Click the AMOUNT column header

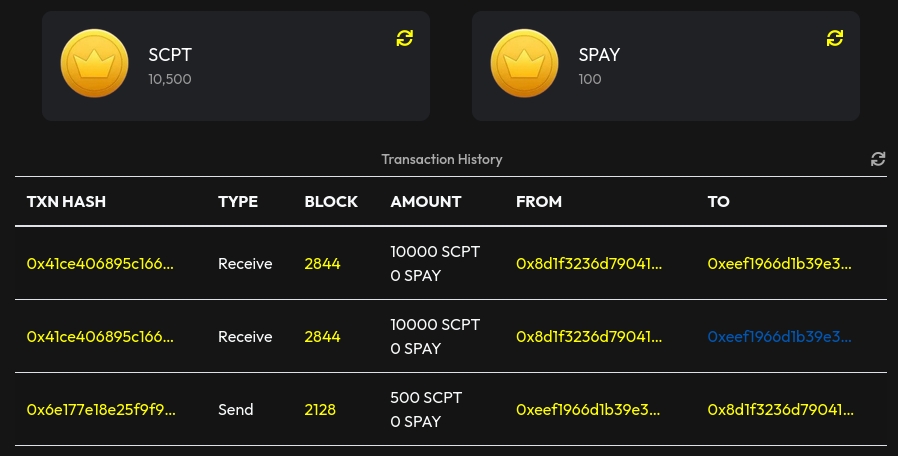(426, 202)
